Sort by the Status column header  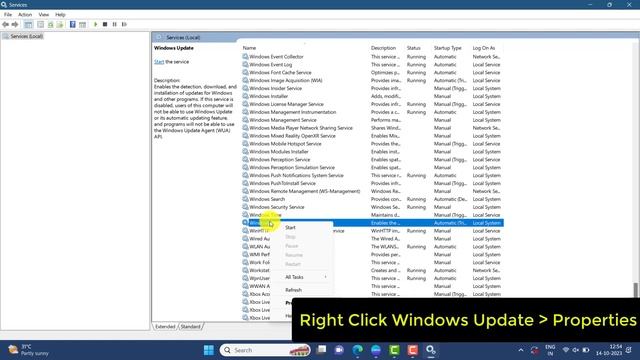(413, 48)
